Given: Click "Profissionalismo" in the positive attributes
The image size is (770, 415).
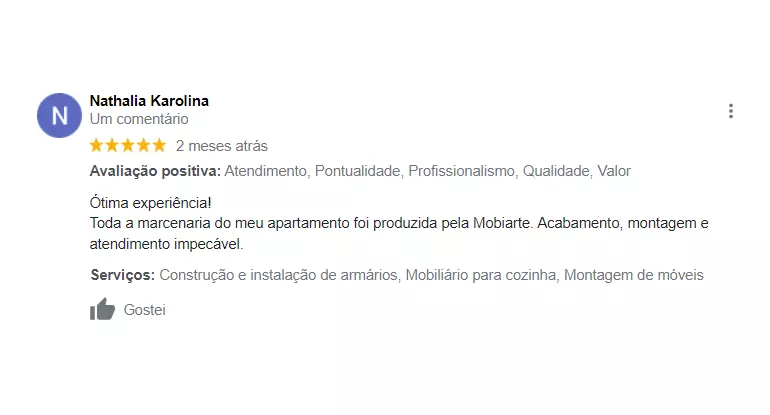Looking at the screenshot, I should (461, 171).
